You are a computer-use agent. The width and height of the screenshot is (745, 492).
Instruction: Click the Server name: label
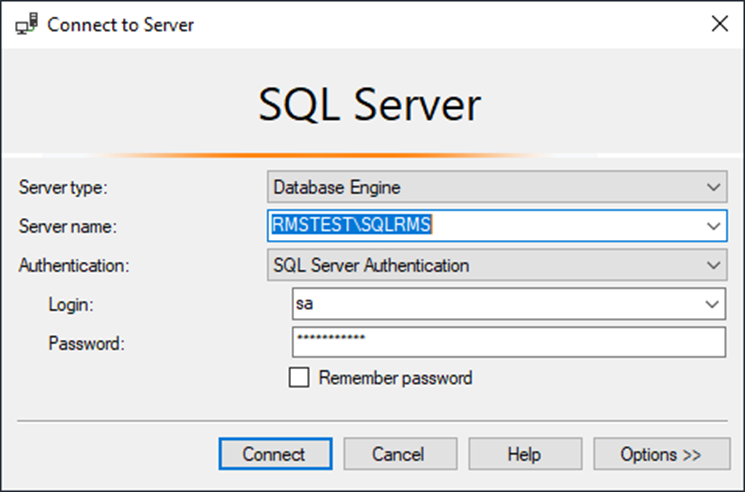coord(67,227)
